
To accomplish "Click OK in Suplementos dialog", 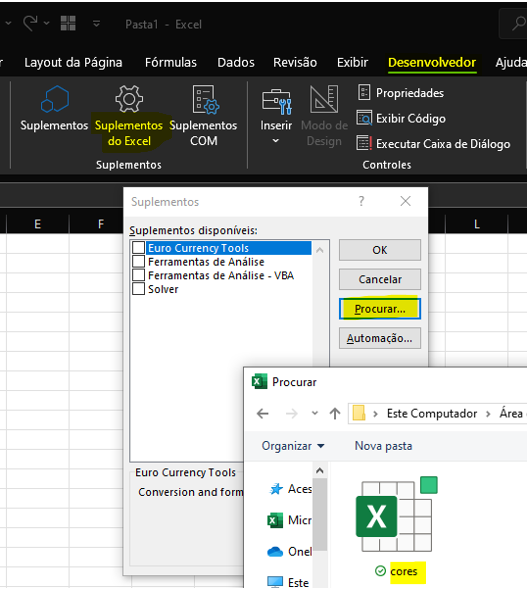I will pos(380,250).
